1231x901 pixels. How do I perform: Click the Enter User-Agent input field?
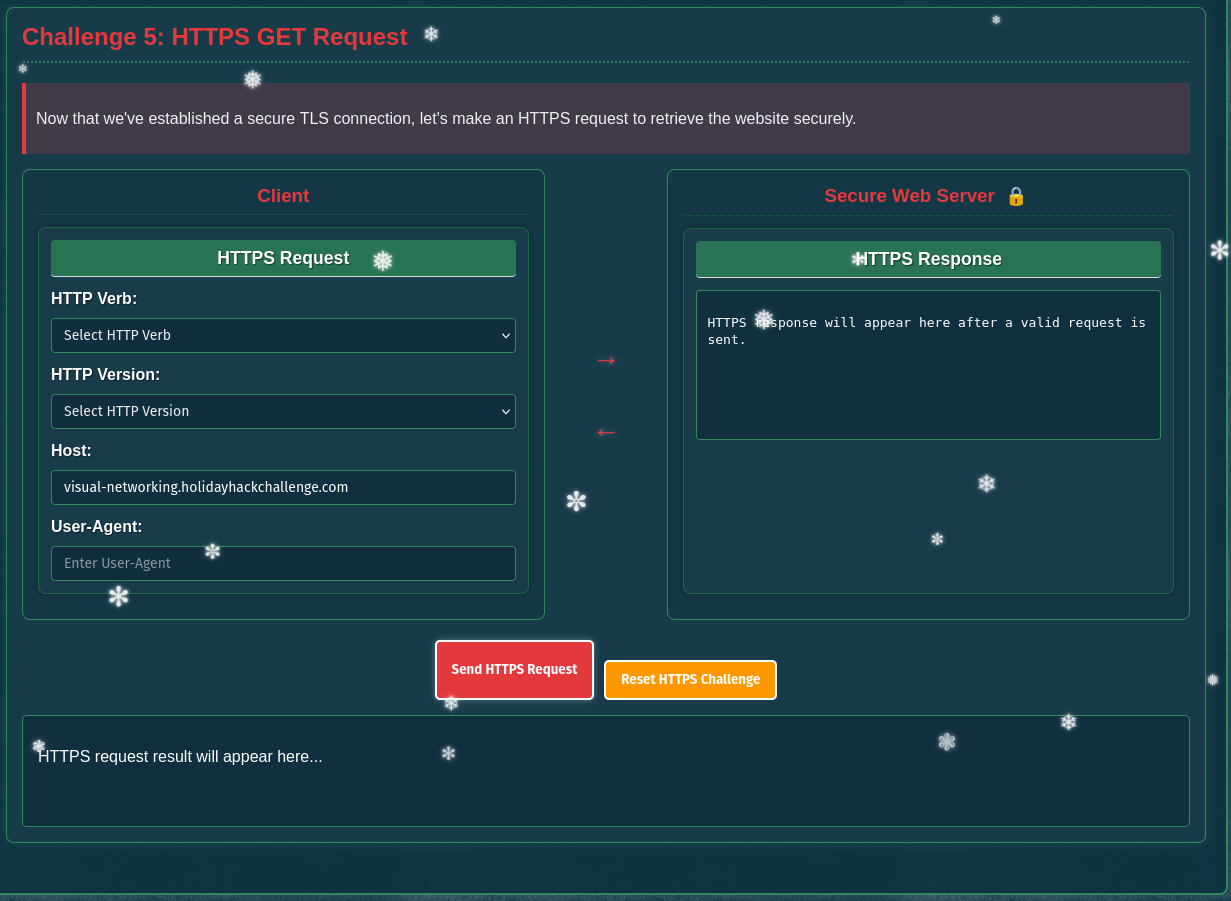[283, 563]
